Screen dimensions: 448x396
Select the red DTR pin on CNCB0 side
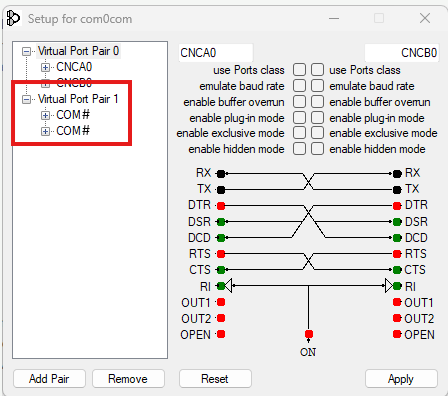(x=397, y=206)
